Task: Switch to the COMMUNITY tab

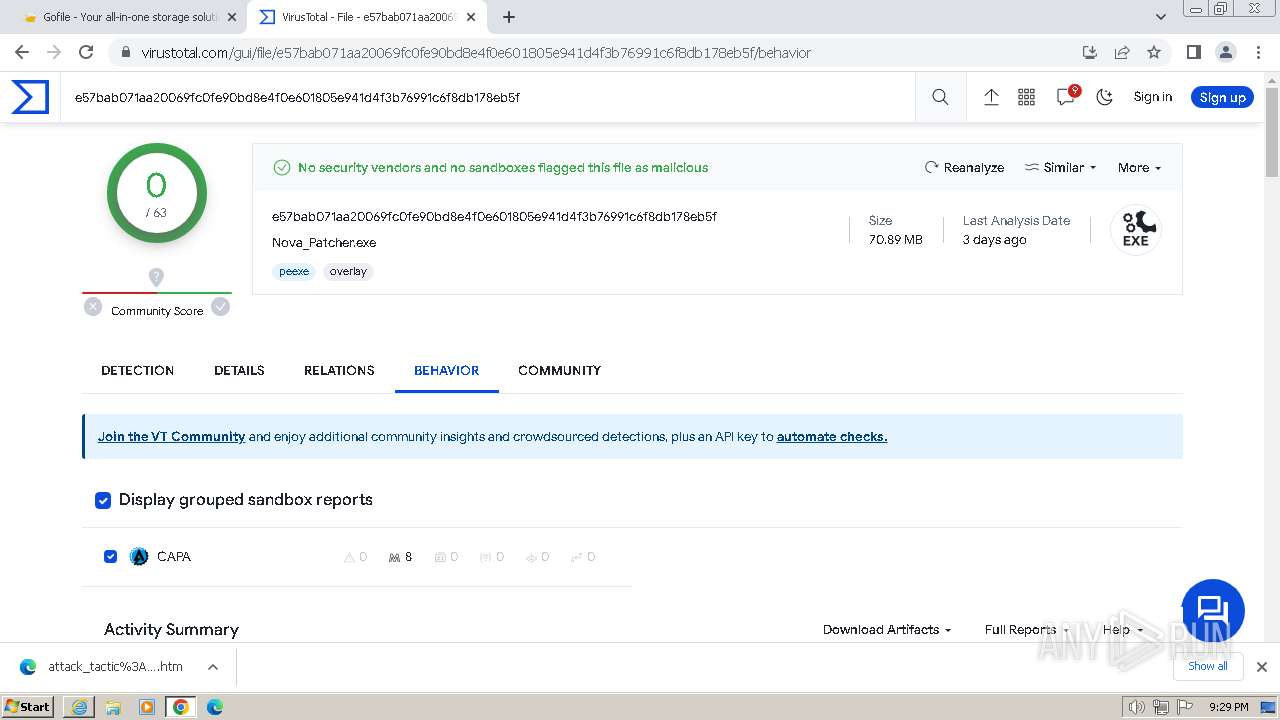Action: point(559,370)
